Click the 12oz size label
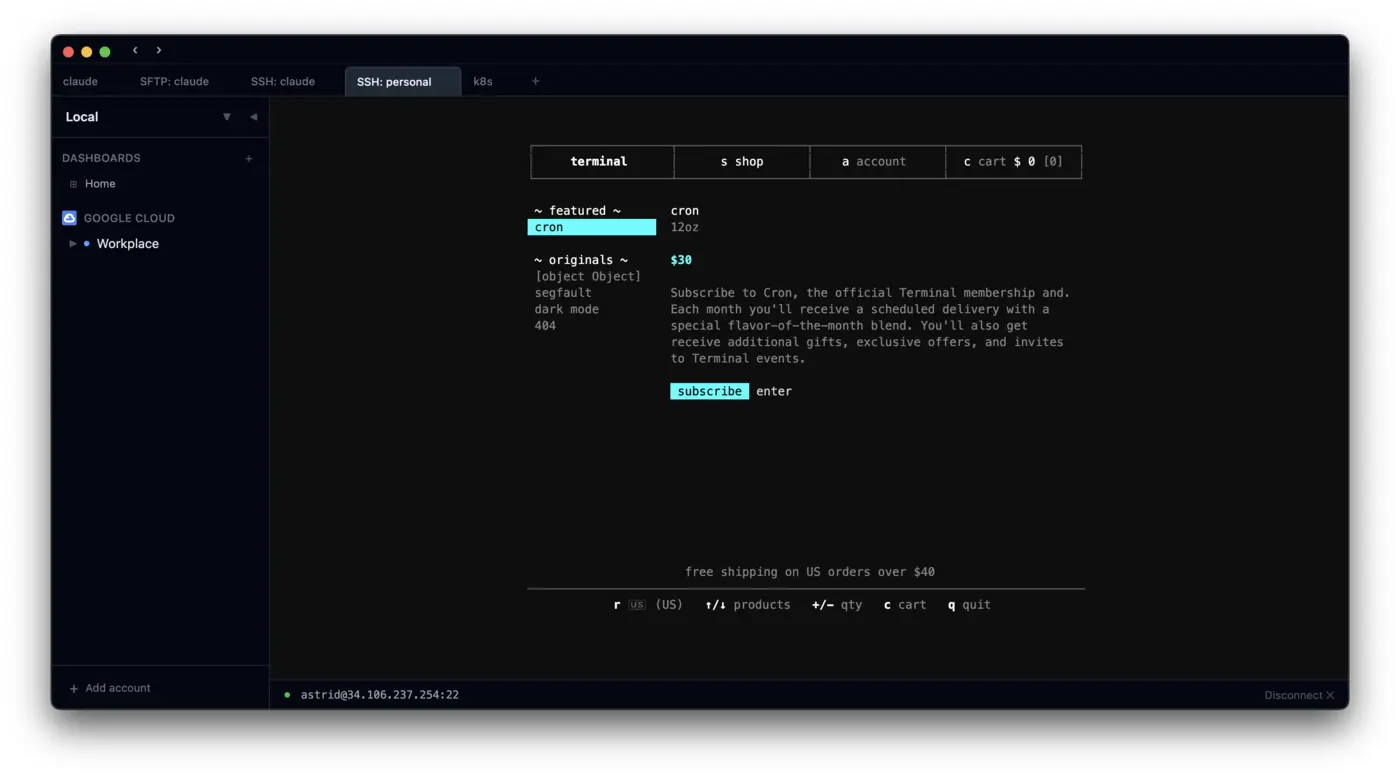Viewport: 1400px width, 777px height. tap(685, 227)
